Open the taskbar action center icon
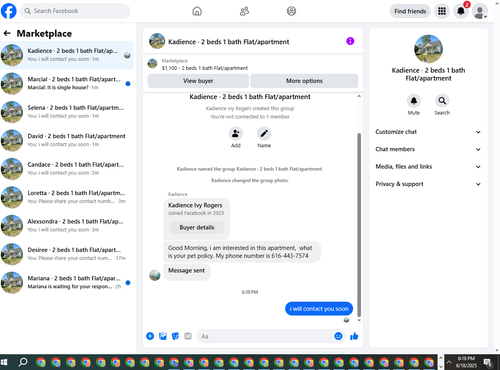 [x=489, y=362]
